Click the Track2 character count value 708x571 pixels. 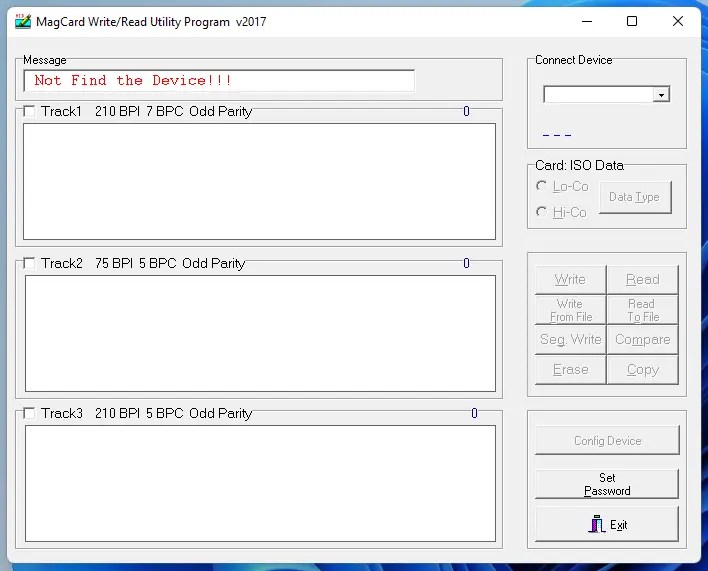pos(466,263)
